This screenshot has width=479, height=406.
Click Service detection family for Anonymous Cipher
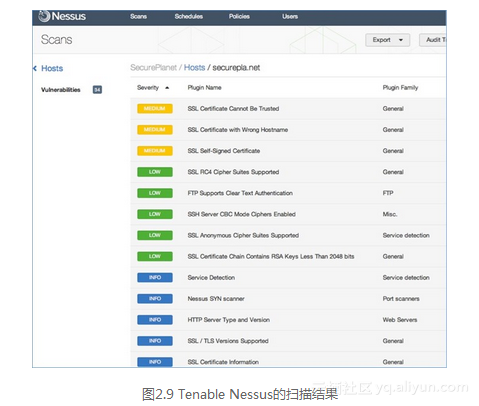pyautogui.click(x=406, y=235)
